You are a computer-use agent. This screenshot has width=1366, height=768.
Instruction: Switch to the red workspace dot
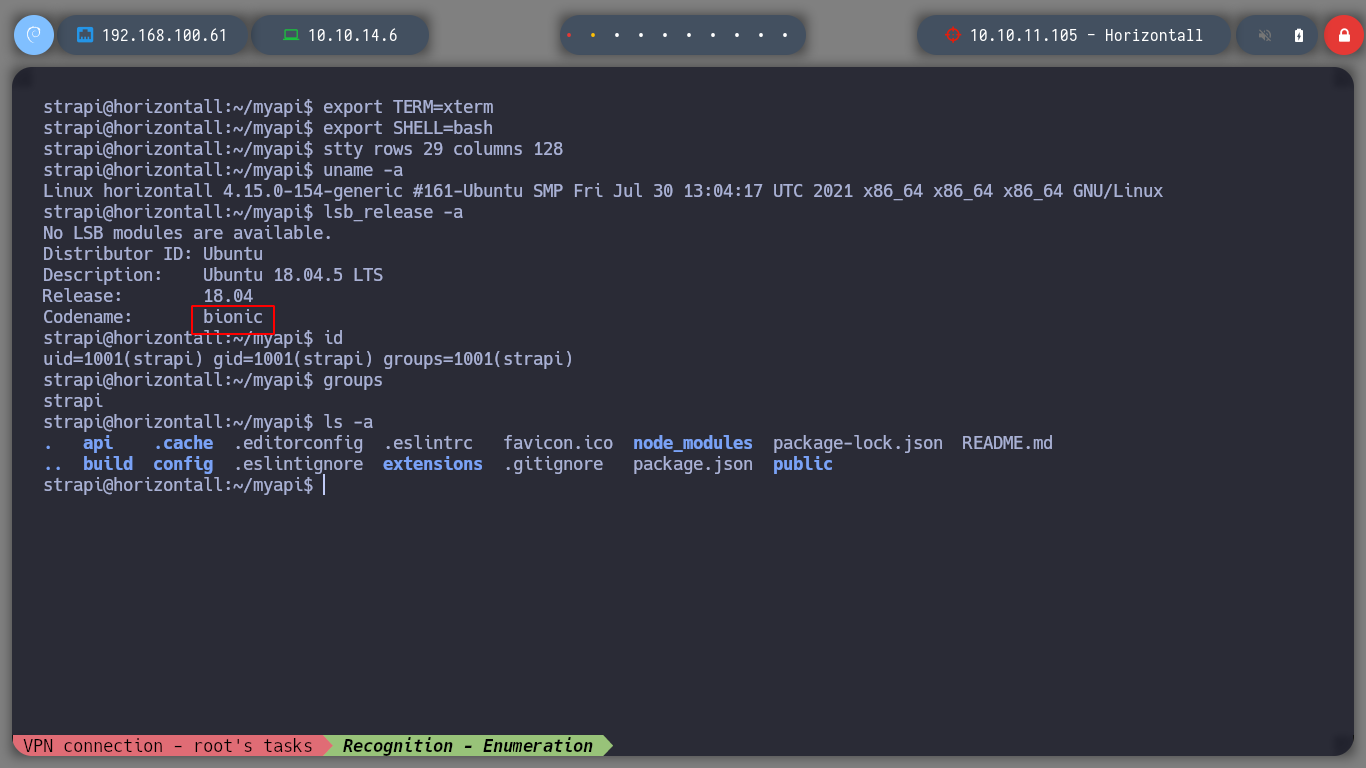(569, 35)
